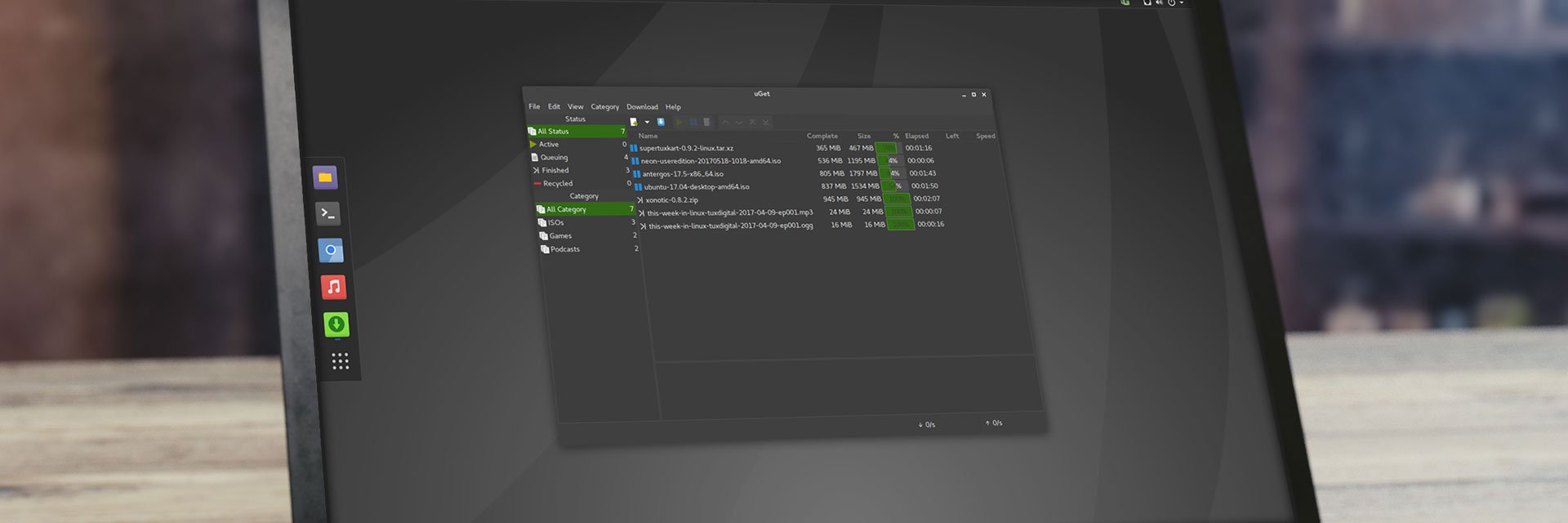This screenshot has height=523, width=1568.
Task: Click the document icon next to Queuing
Action: coord(535,157)
